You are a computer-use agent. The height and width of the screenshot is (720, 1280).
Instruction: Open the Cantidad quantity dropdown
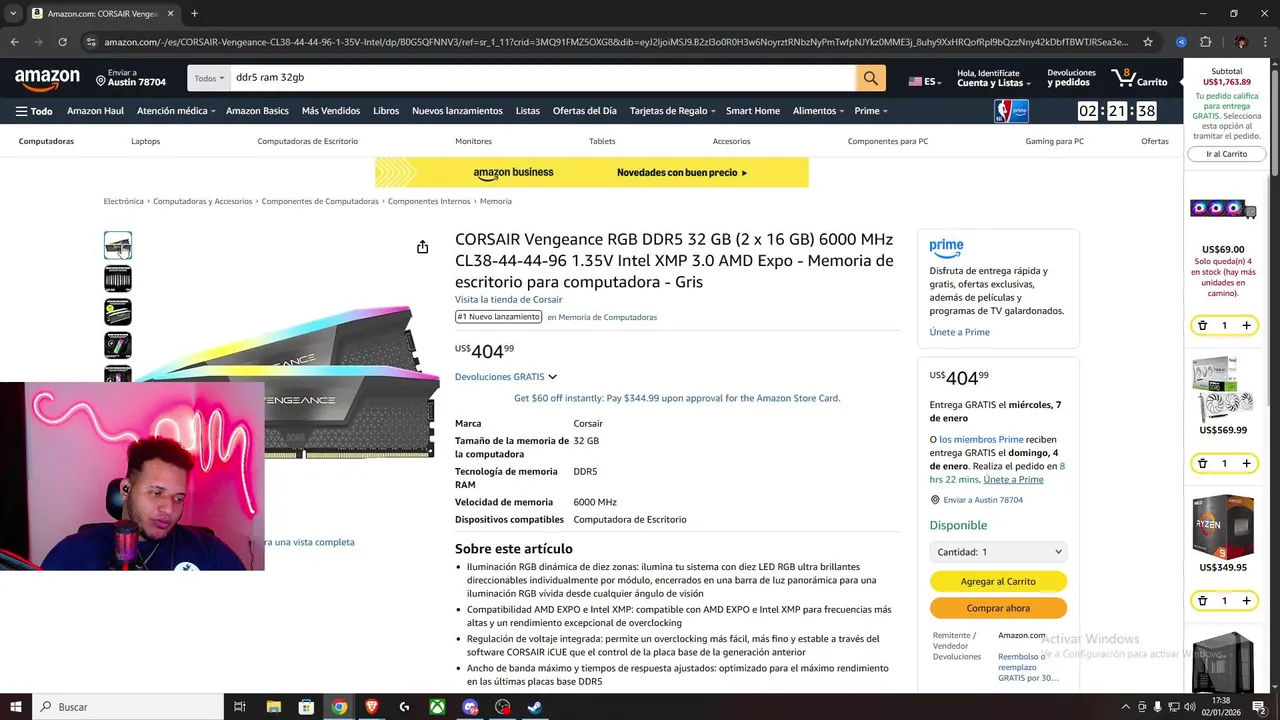pyautogui.click(x=998, y=552)
